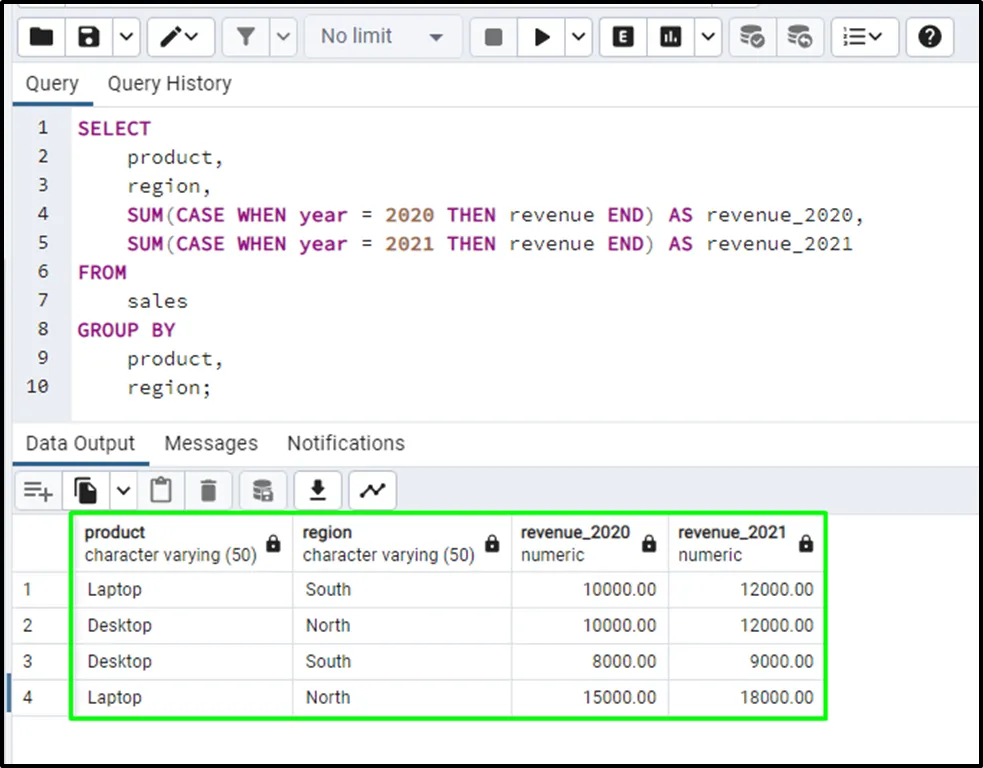Image resolution: width=983 pixels, height=768 pixels.
Task: Expand the Execute options dropdown arrow
Action: point(580,37)
